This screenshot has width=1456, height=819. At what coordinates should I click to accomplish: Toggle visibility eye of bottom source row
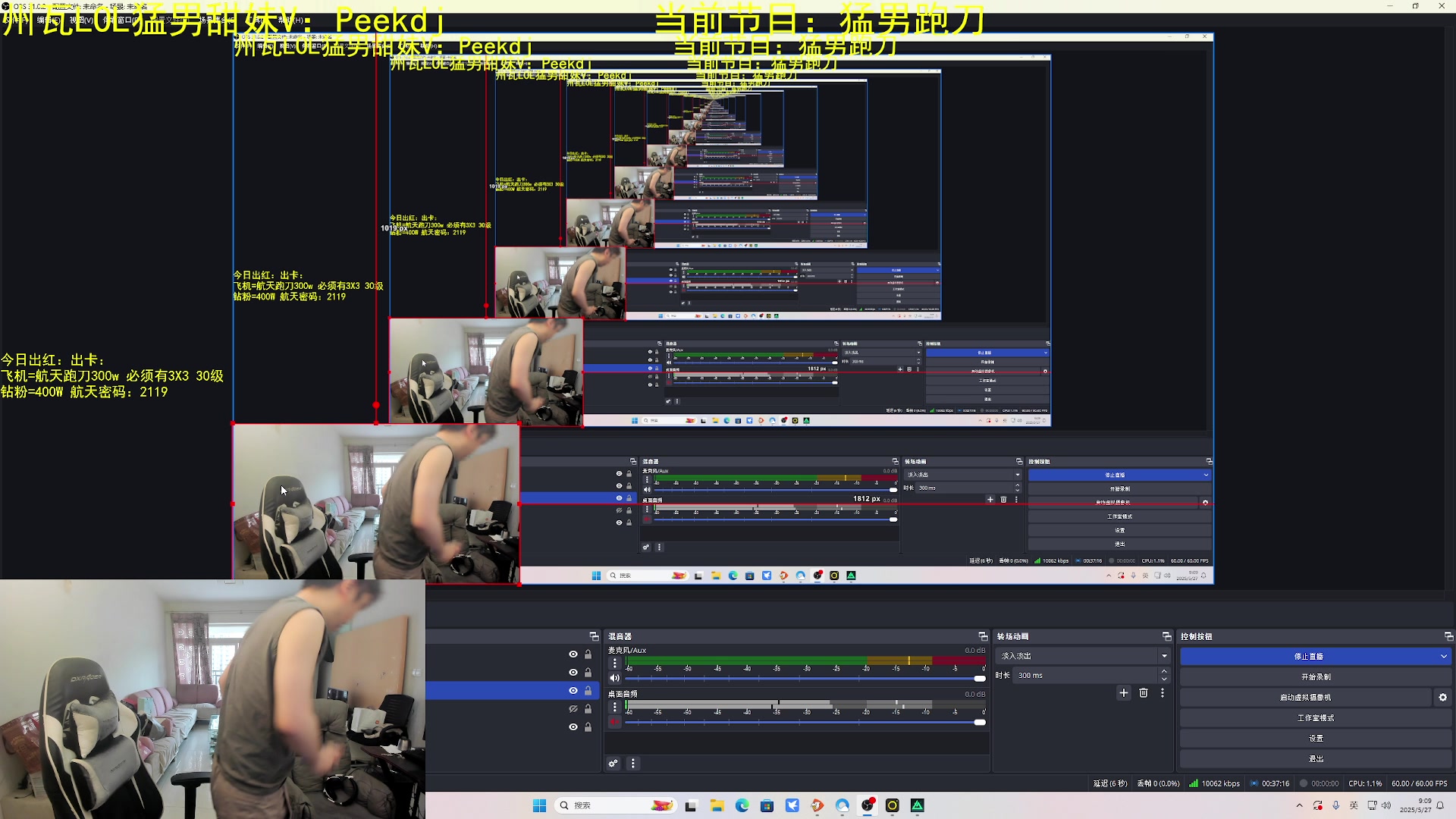click(x=573, y=727)
